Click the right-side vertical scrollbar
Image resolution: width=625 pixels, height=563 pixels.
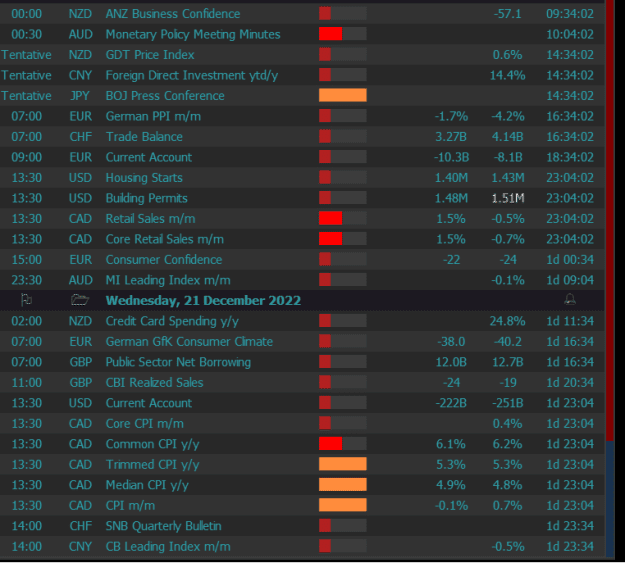click(x=610, y=279)
